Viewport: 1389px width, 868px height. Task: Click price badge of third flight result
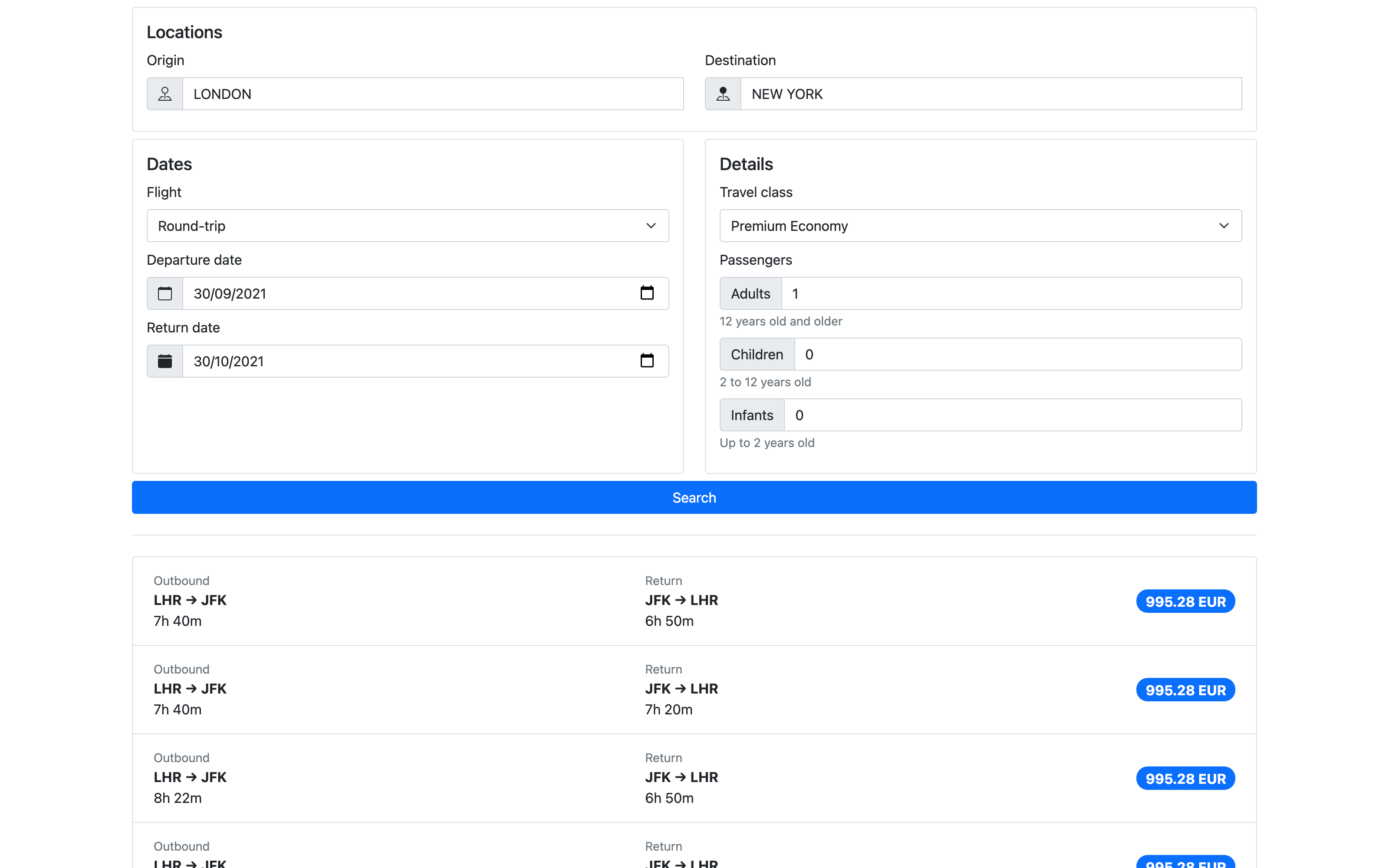click(1185, 779)
